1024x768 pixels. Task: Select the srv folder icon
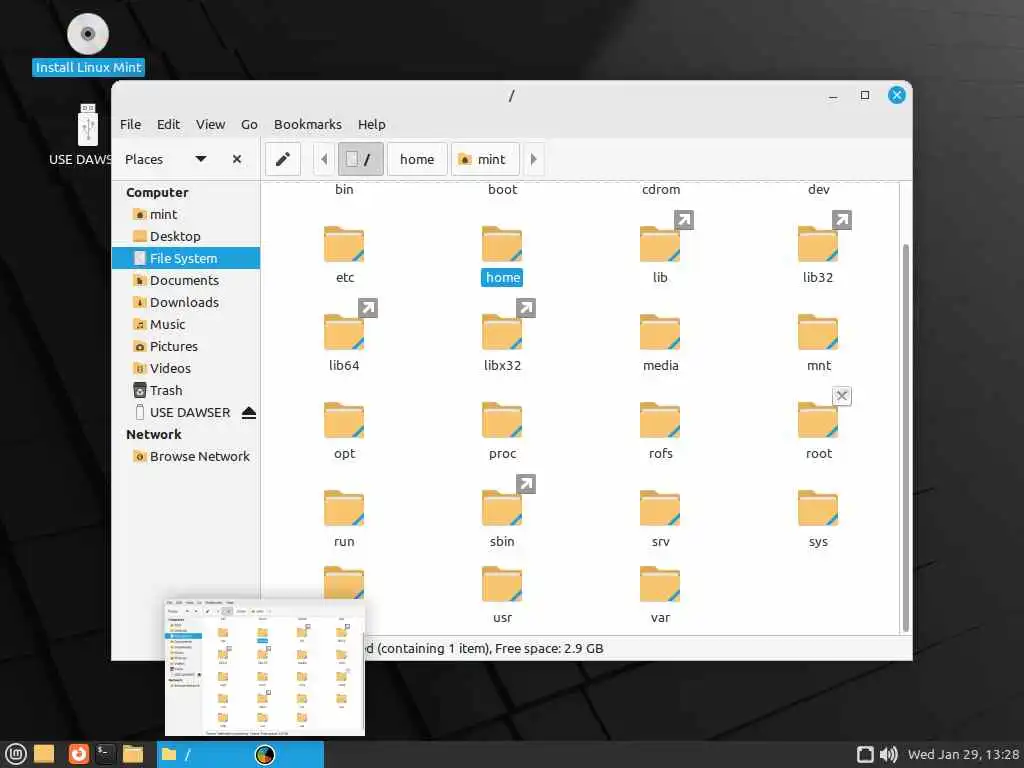coord(660,509)
